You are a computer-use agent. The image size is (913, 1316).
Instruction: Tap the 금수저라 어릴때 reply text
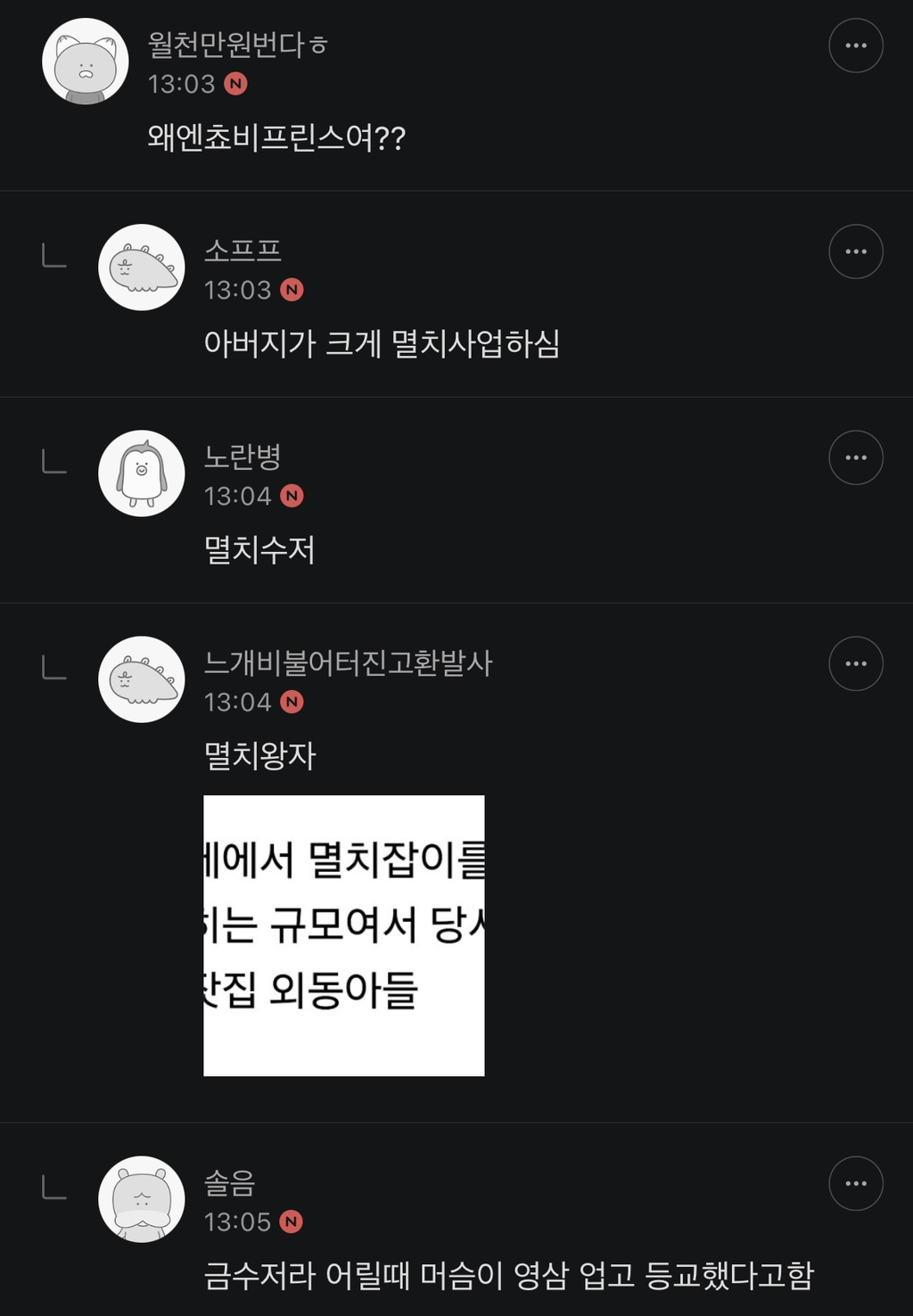point(508,1275)
